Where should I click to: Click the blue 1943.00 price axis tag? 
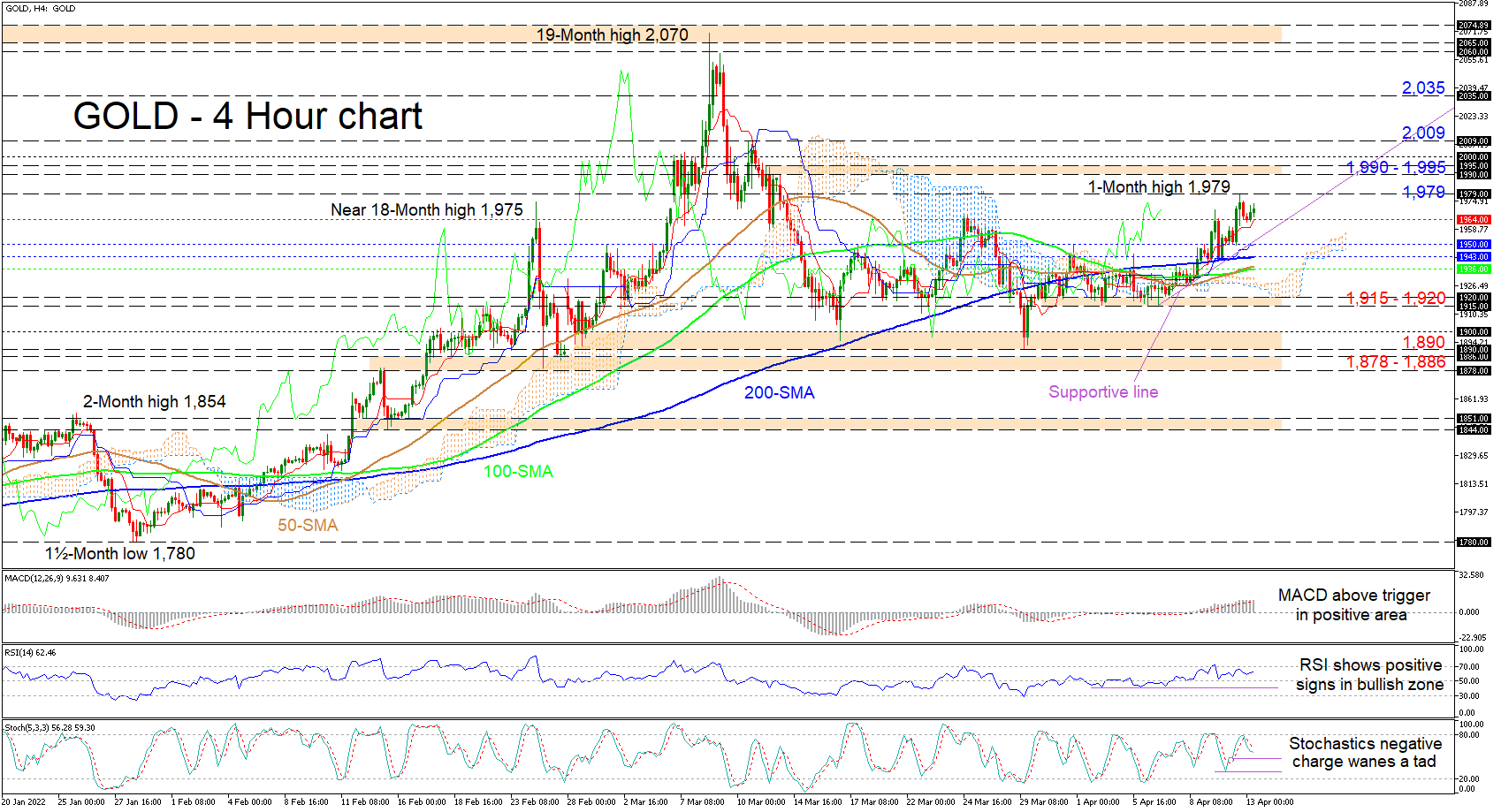tap(1473, 257)
